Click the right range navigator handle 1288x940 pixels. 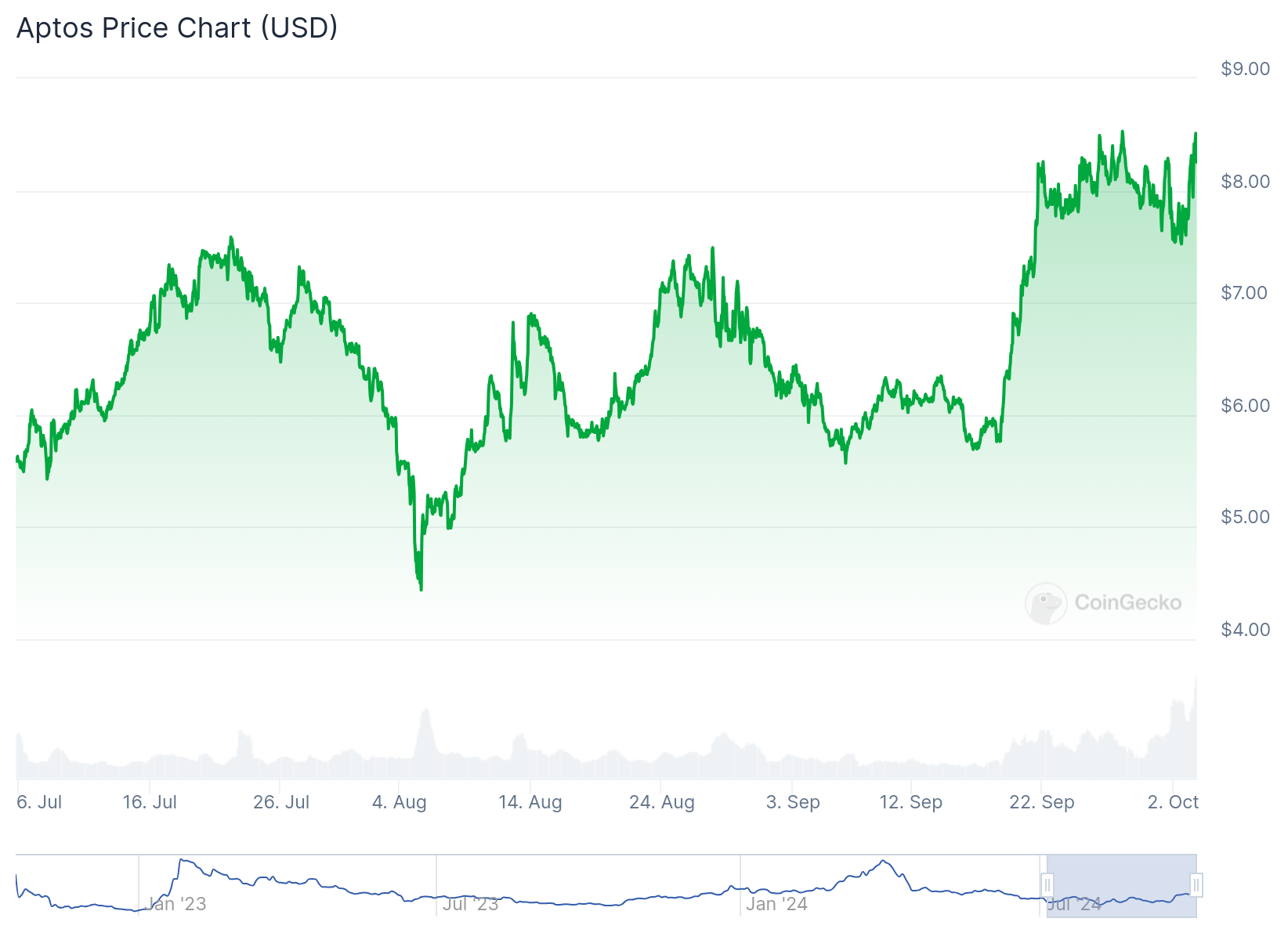(x=1196, y=885)
